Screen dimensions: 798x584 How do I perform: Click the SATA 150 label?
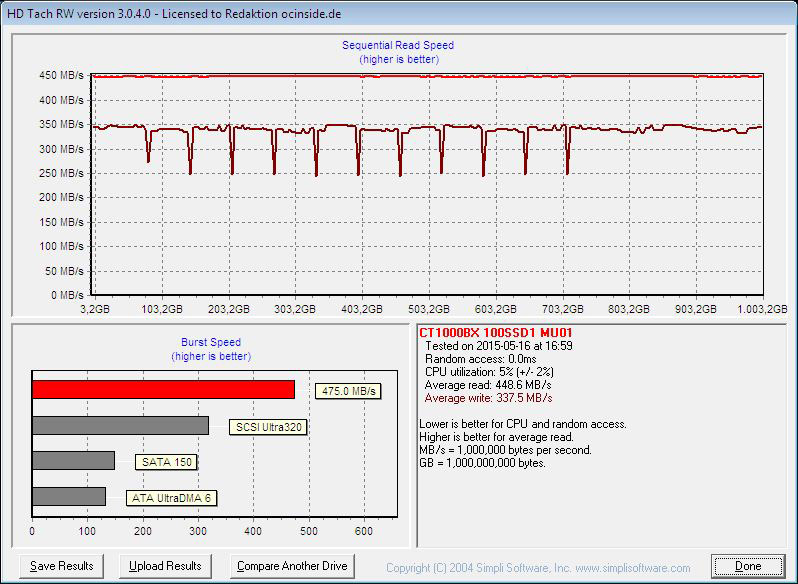[166, 462]
